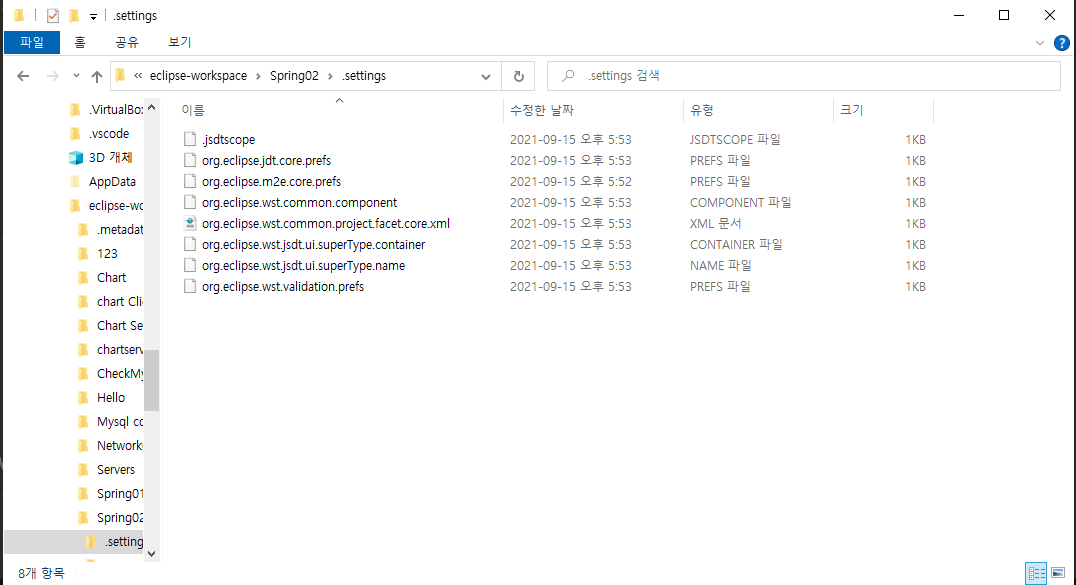Open .vscode folder in navigation pane
1076x585 pixels.
108,133
